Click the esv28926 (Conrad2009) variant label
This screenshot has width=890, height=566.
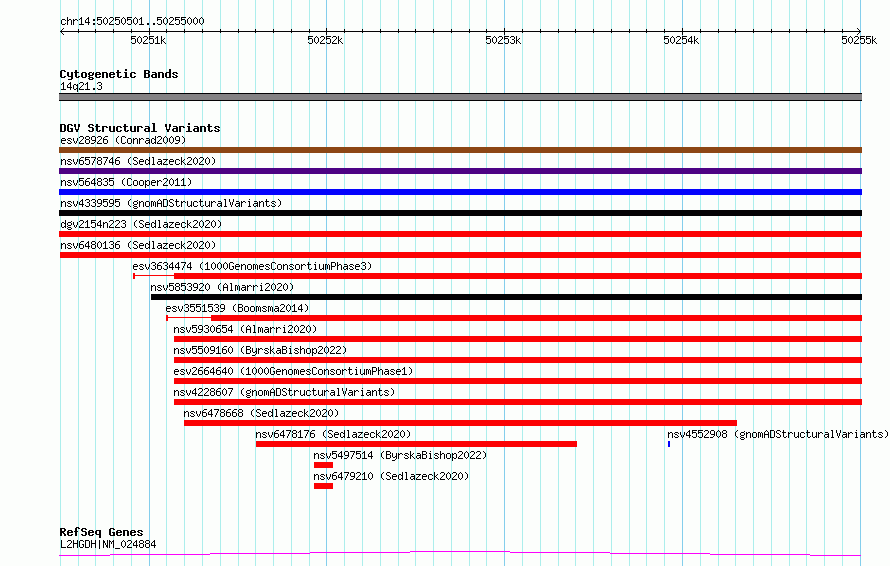[123, 140]
